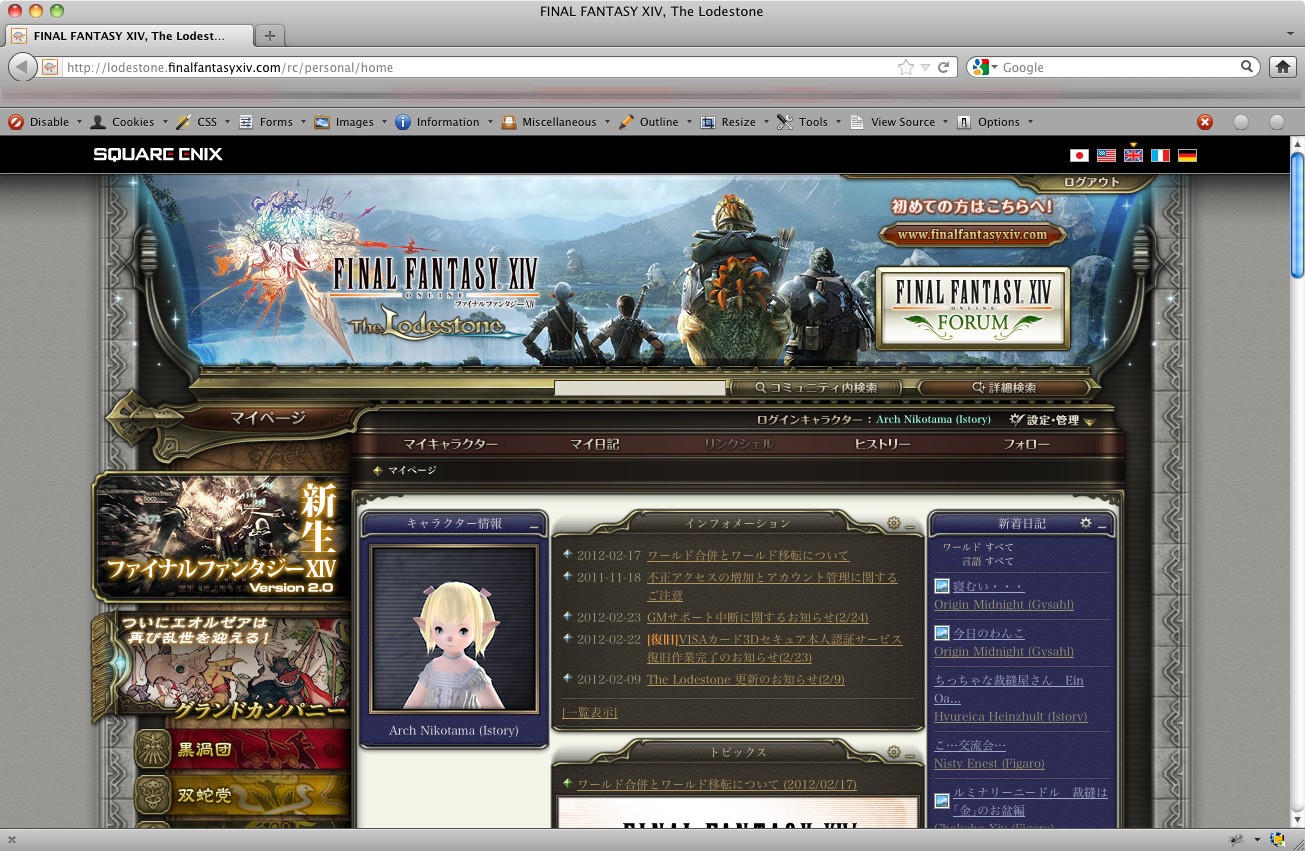Image resolution: width=1305 pixels, height=851 pixels.
Task: Open the www.finalfantasyxiv.com banner link
Action: [x=972, y=236]
